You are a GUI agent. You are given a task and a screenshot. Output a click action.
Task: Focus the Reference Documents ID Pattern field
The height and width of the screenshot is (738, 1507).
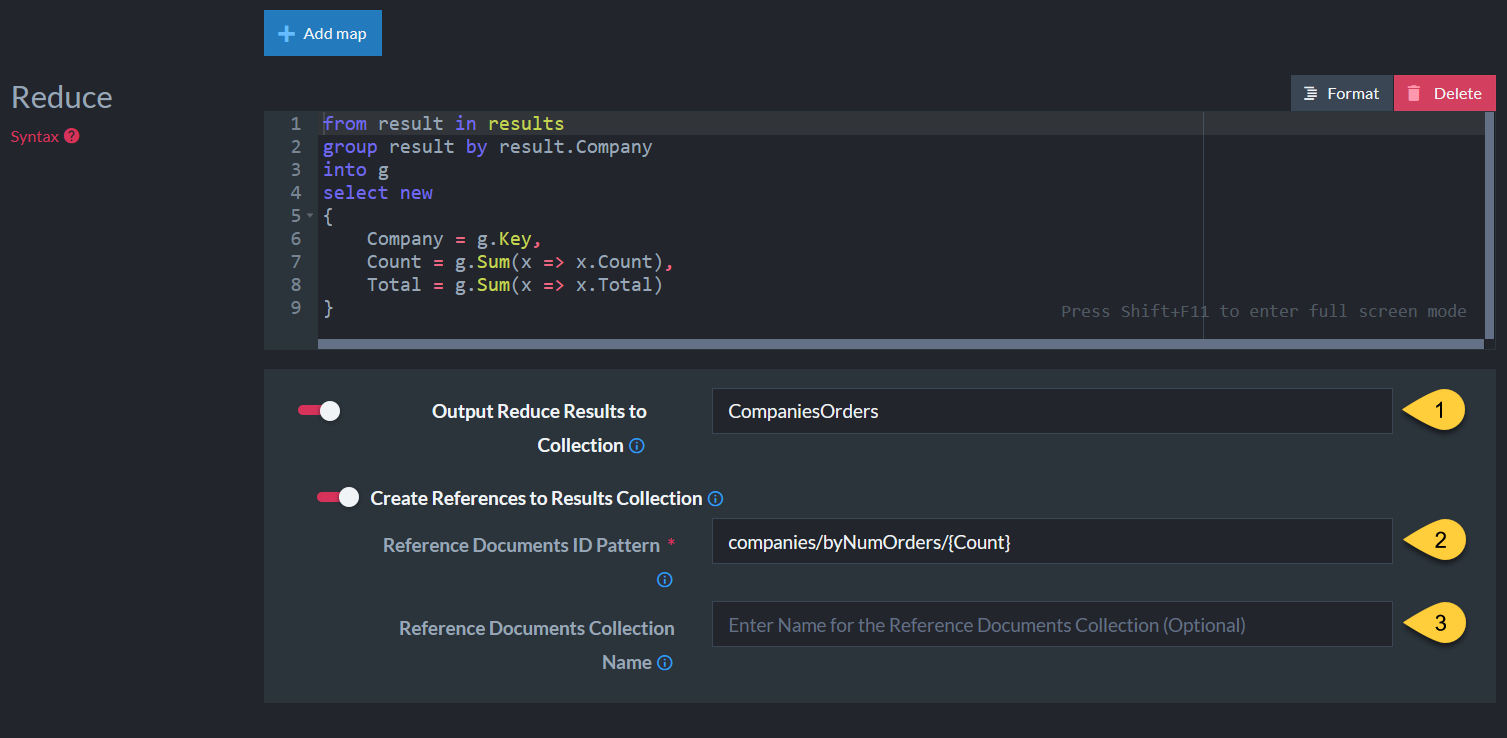(1052, 541)
